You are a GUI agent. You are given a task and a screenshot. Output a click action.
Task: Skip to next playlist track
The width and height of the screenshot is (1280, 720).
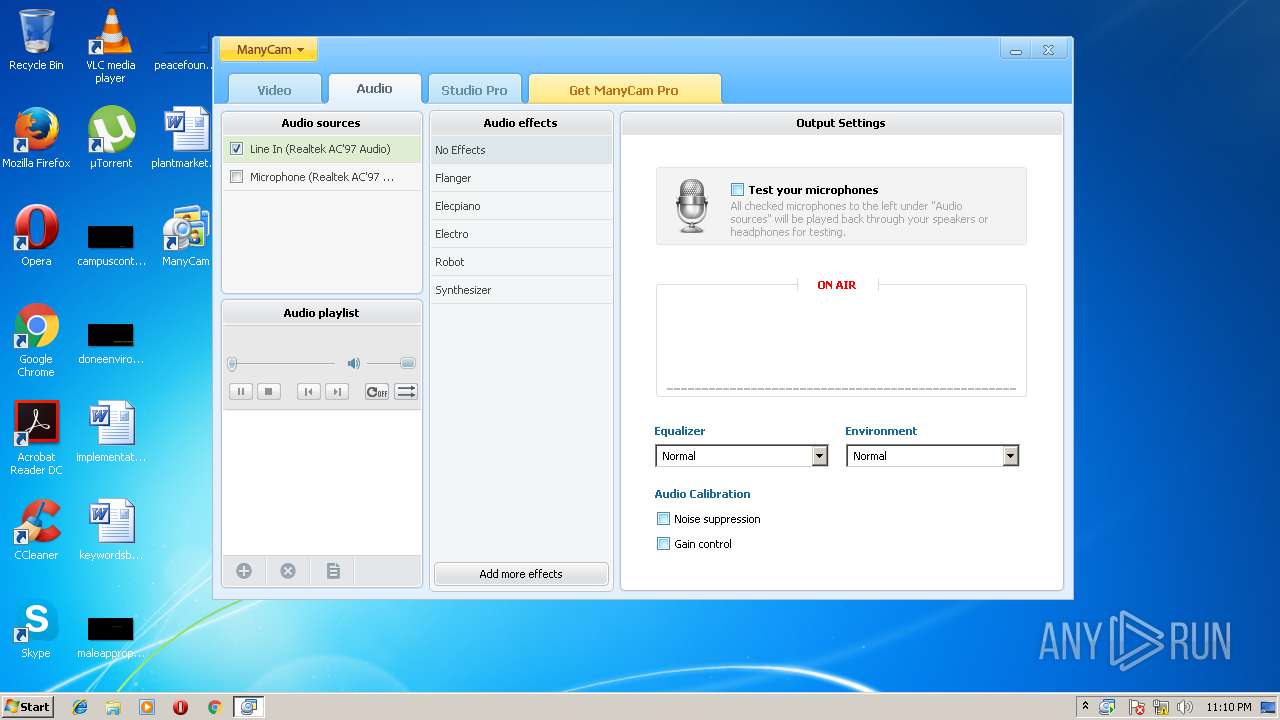click(x=337, y=392)
